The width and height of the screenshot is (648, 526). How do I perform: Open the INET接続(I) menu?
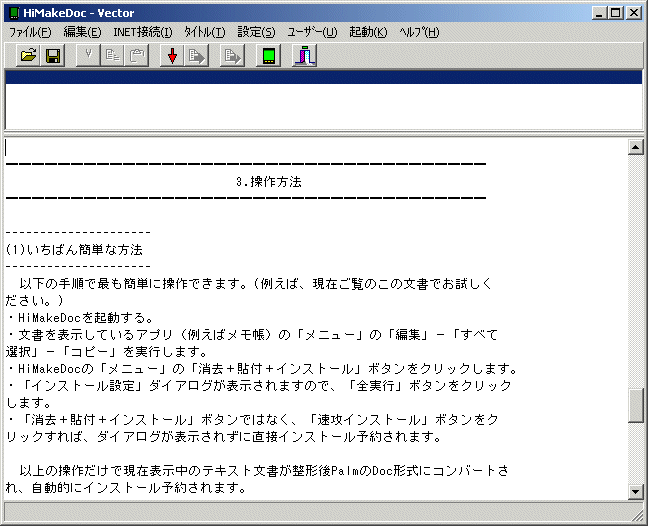pyautogui.click(x=143, y=32)
